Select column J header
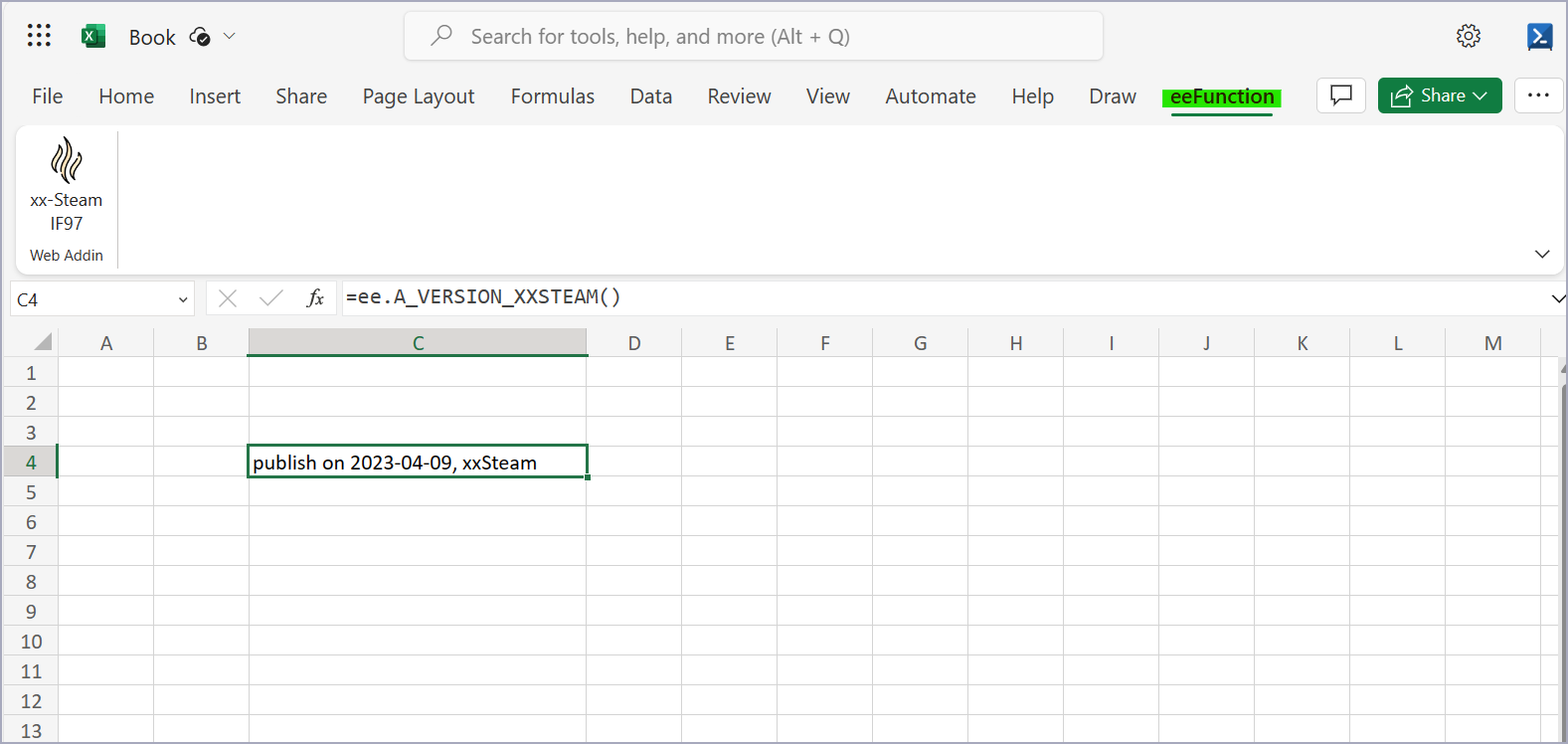Viewport: 1568px width, 744px height. click(x=1207, y=343)
